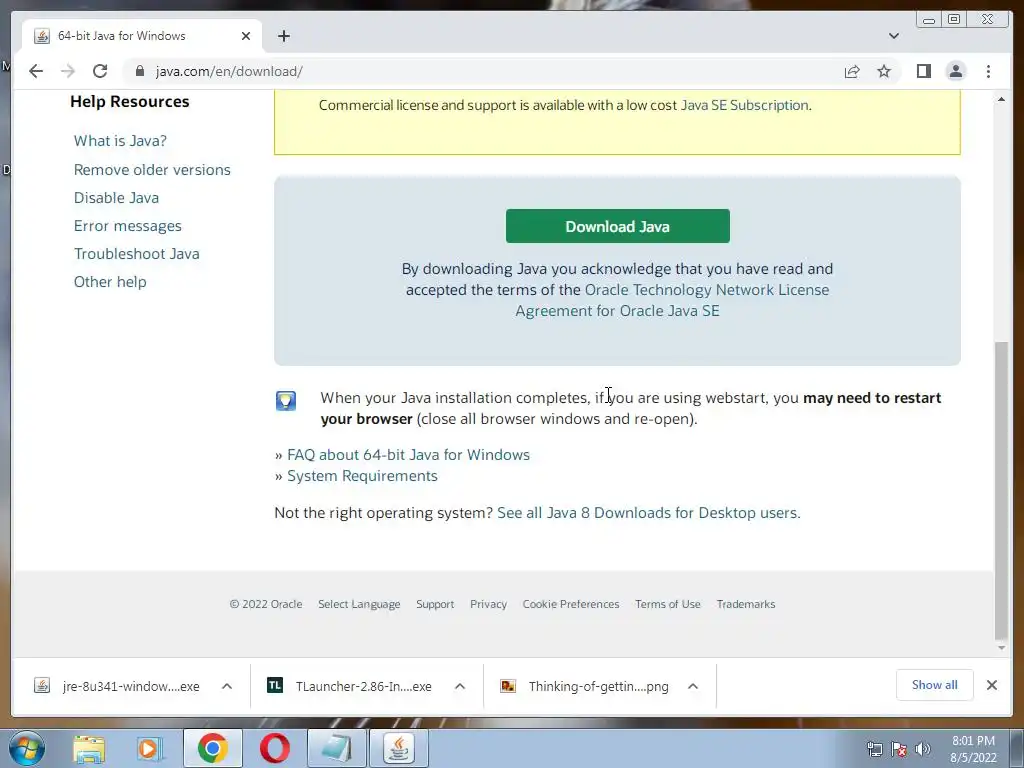1024x768 pixels.
Task: View site info via the lock icon
Action: point(139,71)
